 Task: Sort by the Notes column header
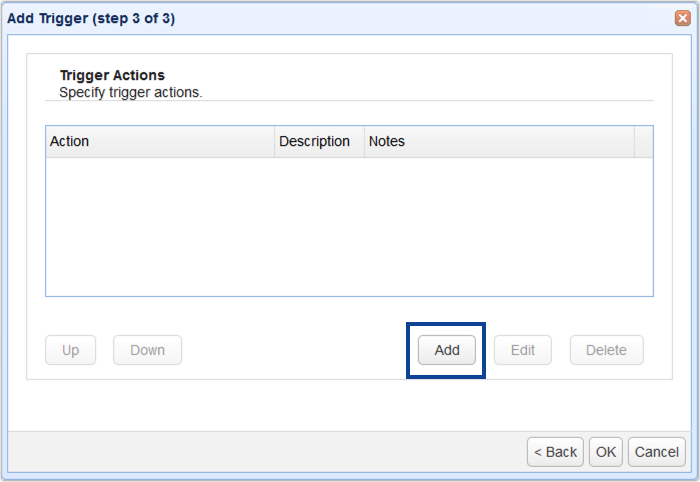click(498, 142)
